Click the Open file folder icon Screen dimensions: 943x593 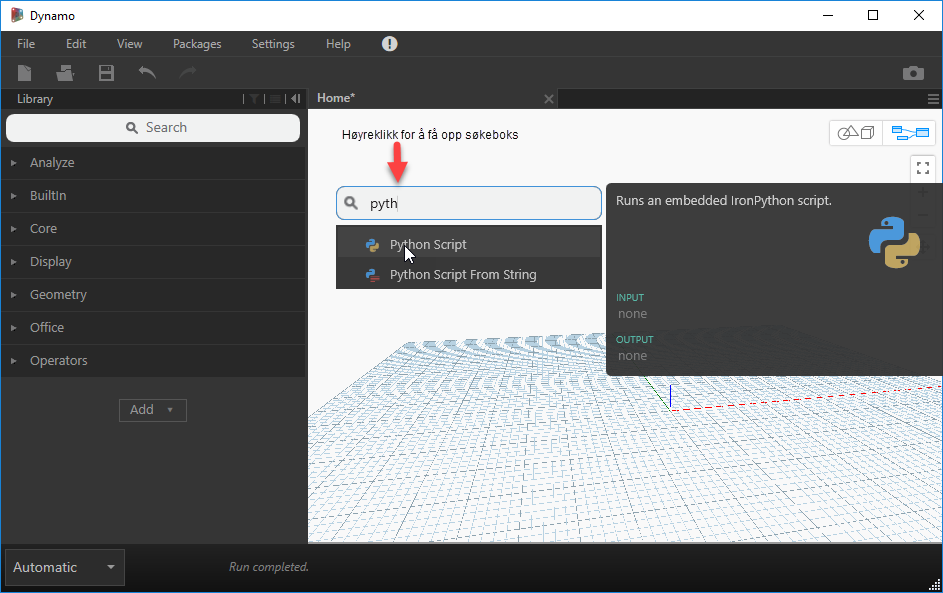65,73
